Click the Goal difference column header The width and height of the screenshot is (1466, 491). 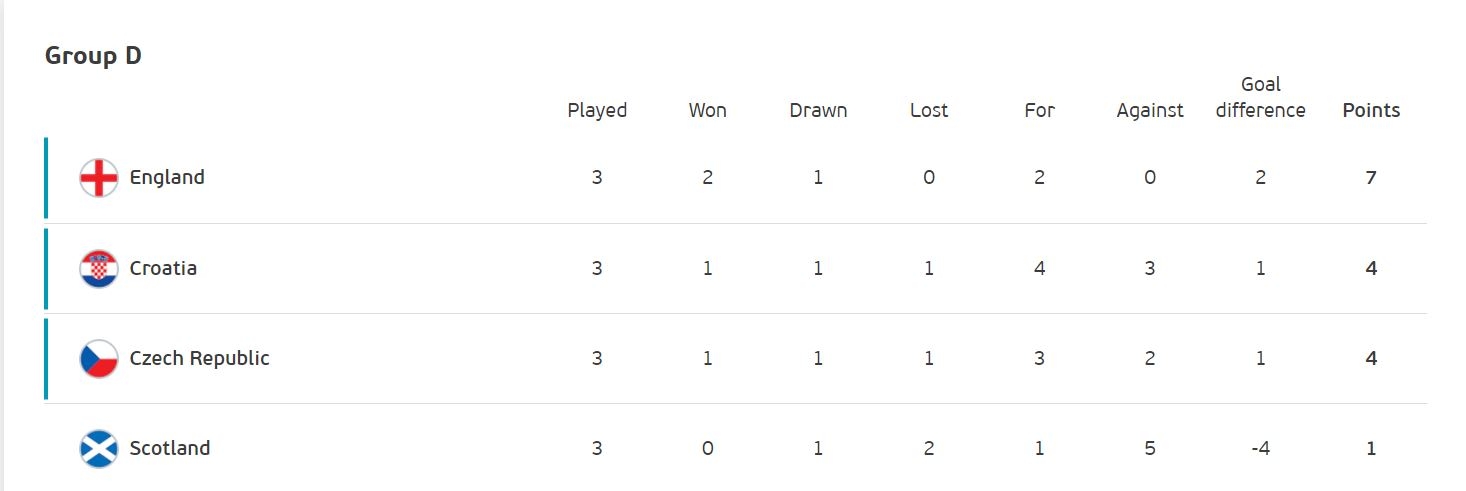1260,97
